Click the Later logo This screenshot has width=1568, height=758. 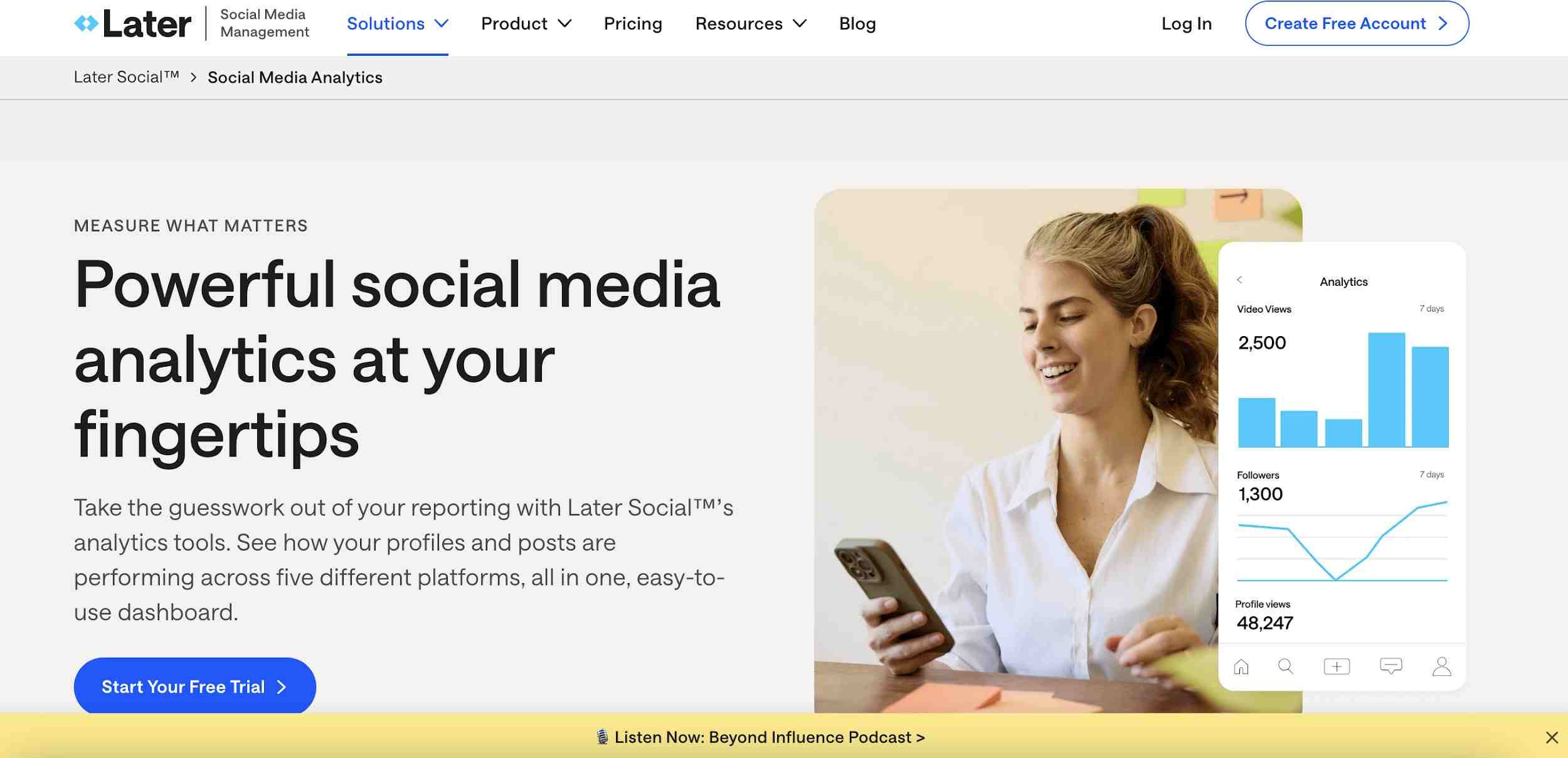(132, 24)
